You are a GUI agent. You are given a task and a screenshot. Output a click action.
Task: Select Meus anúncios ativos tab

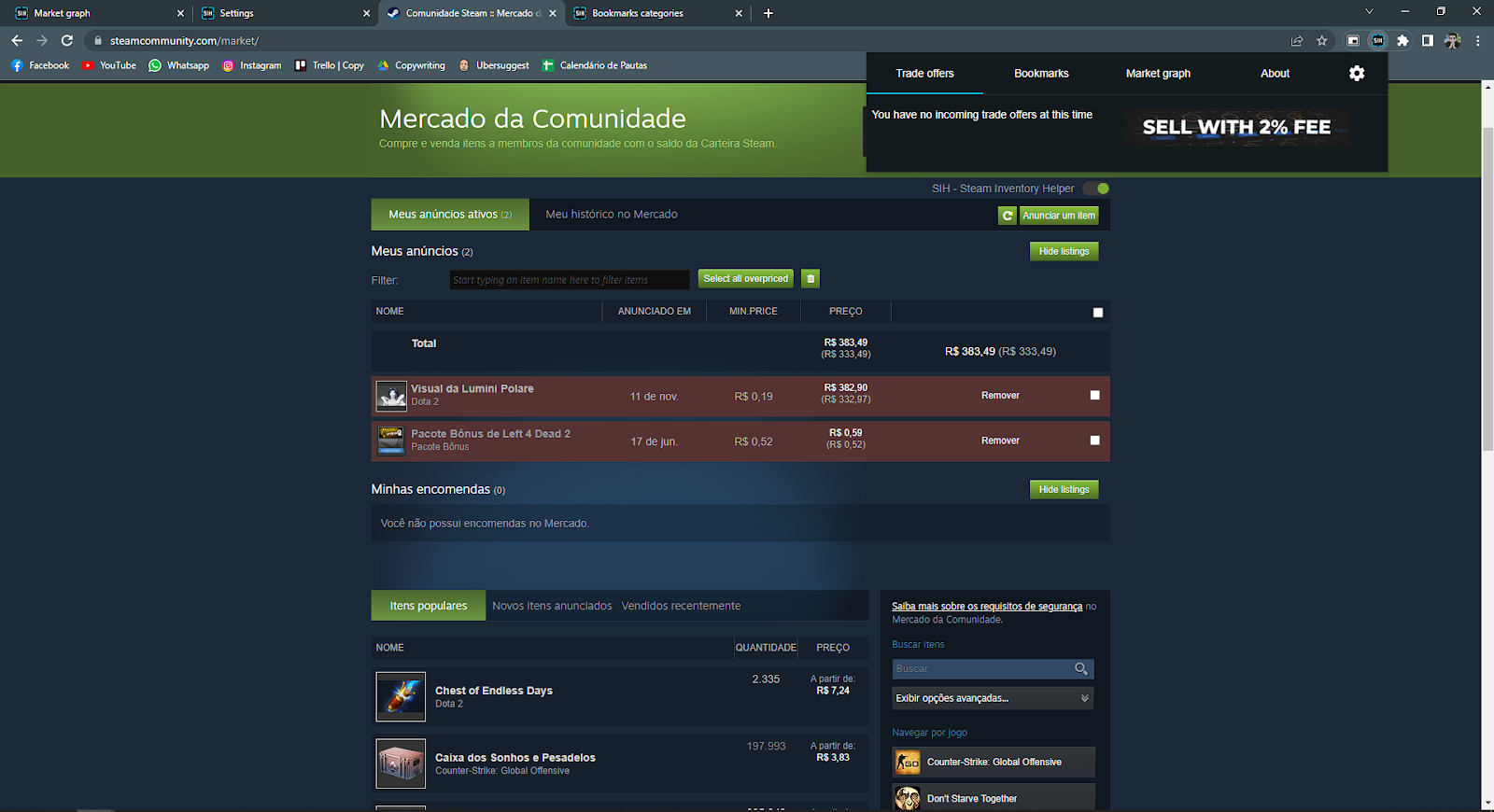(x=450, y=215)
